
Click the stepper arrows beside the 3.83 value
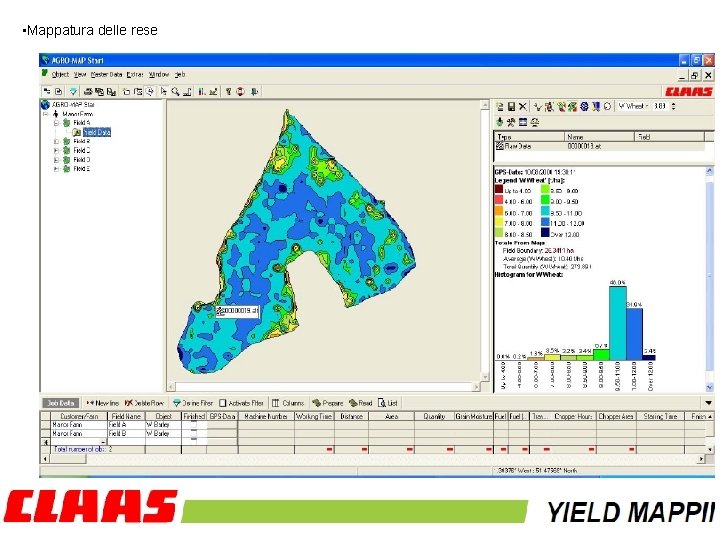click(673, 106)
